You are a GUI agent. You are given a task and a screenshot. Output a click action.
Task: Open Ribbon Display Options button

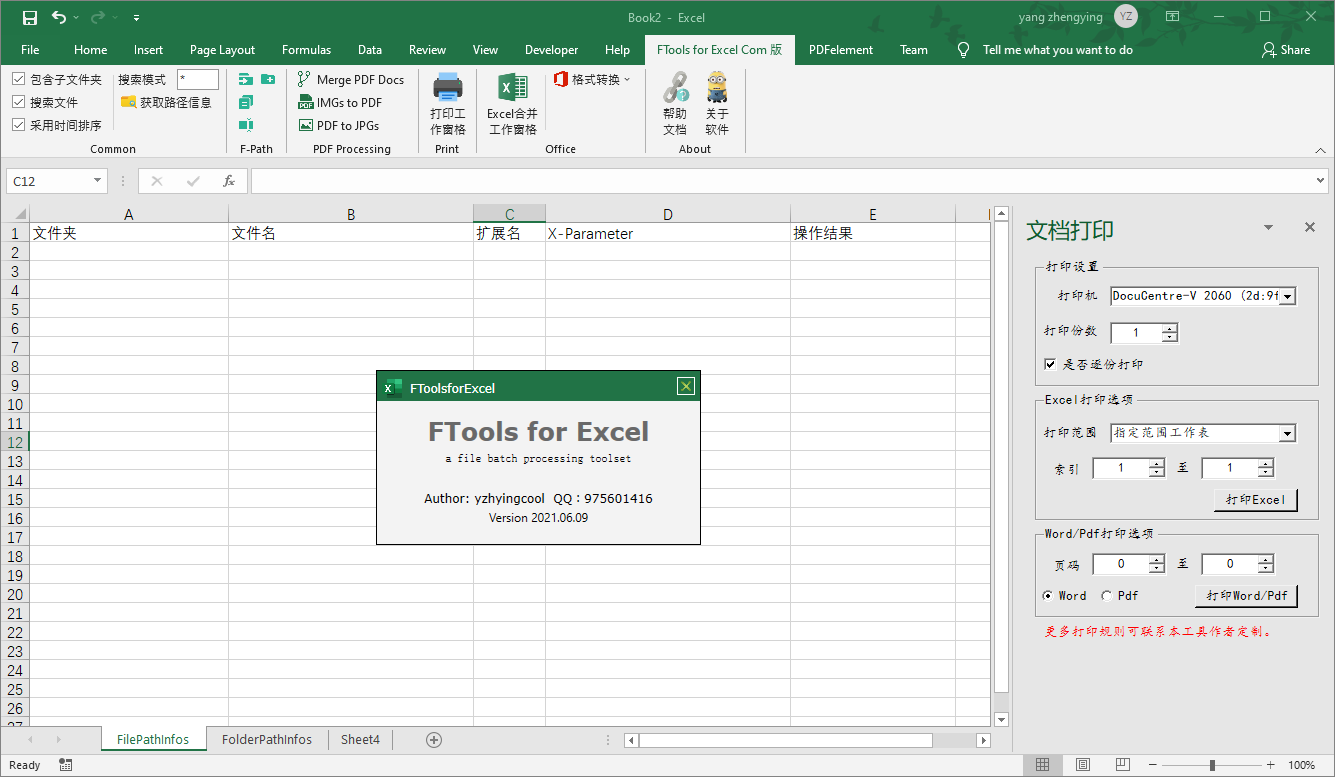pos(1174,17)
